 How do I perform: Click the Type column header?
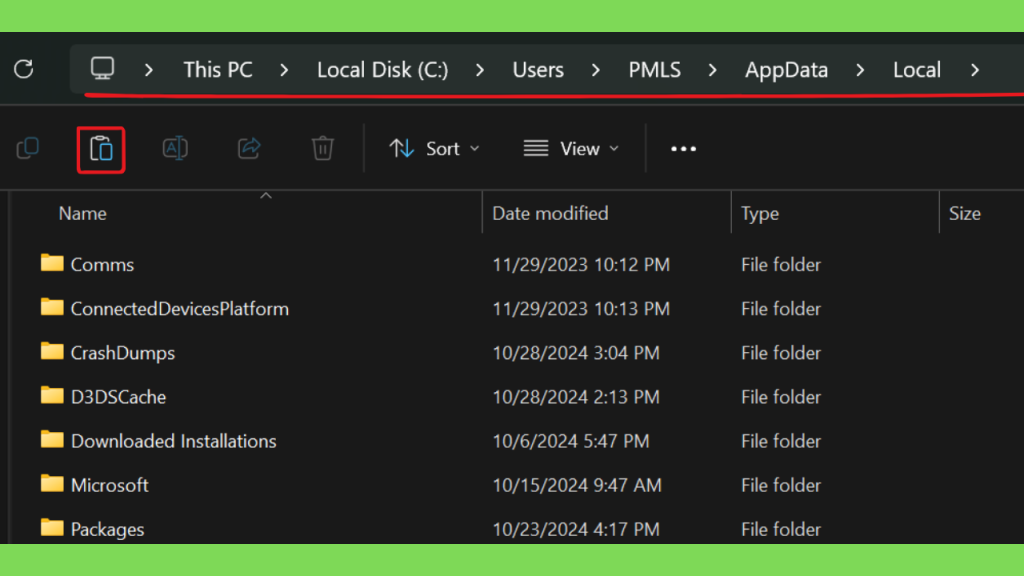point(760,214)
